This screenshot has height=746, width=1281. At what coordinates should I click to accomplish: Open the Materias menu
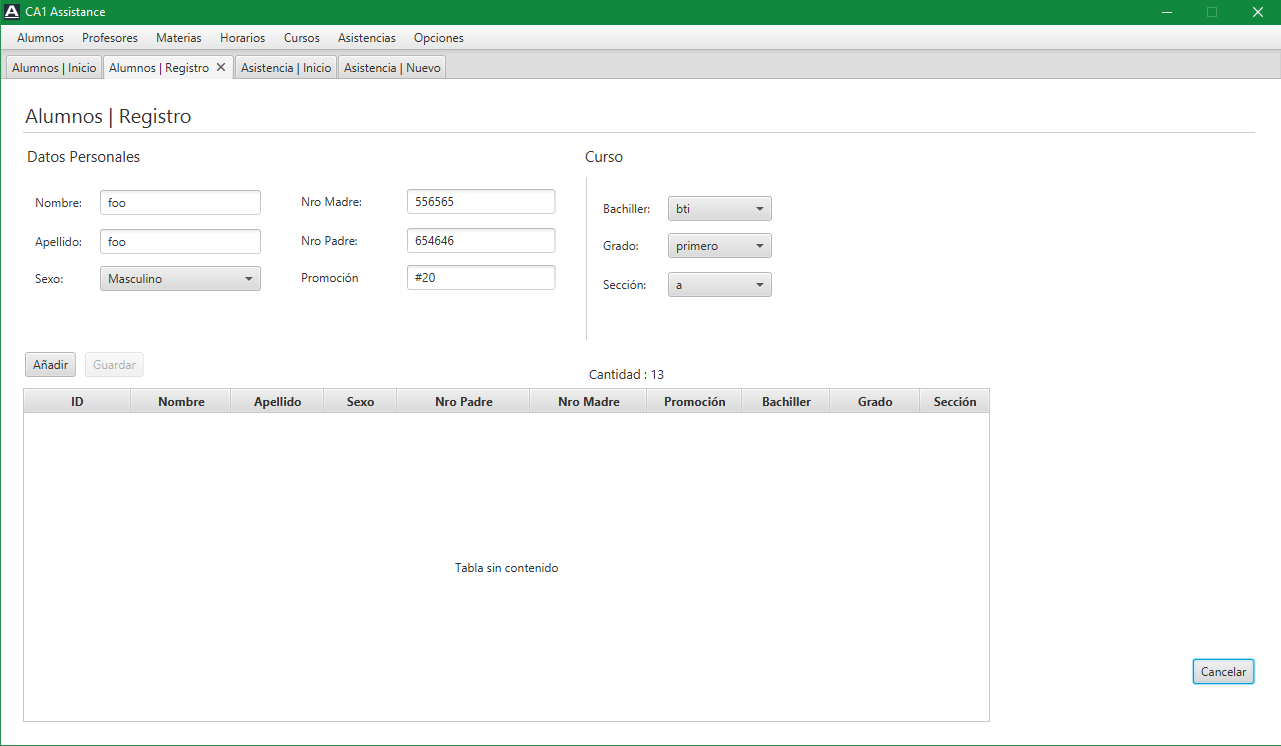(x=179, y=38)
